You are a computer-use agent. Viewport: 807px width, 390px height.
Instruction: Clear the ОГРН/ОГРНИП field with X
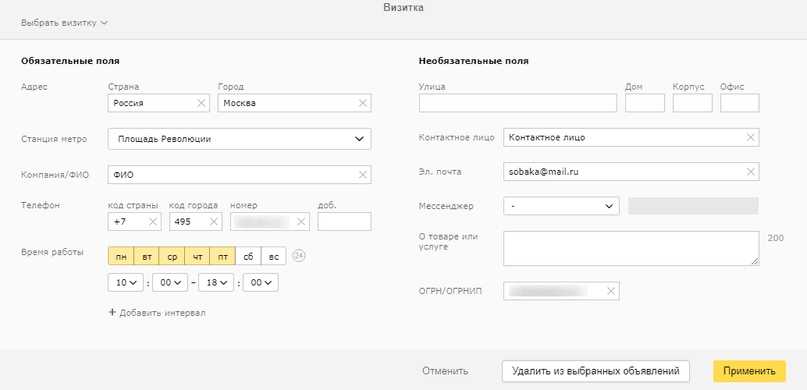(x=611, y=291)
